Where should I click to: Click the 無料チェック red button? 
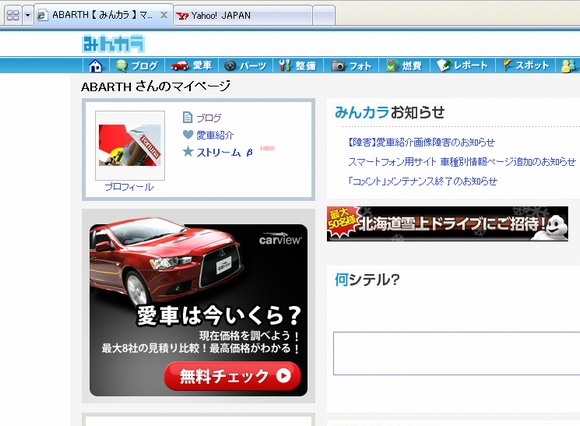click(232, 376)
